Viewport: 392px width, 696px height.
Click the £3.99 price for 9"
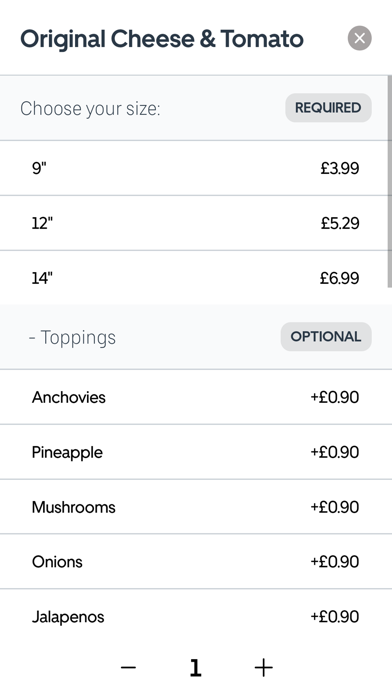(340, 168)
